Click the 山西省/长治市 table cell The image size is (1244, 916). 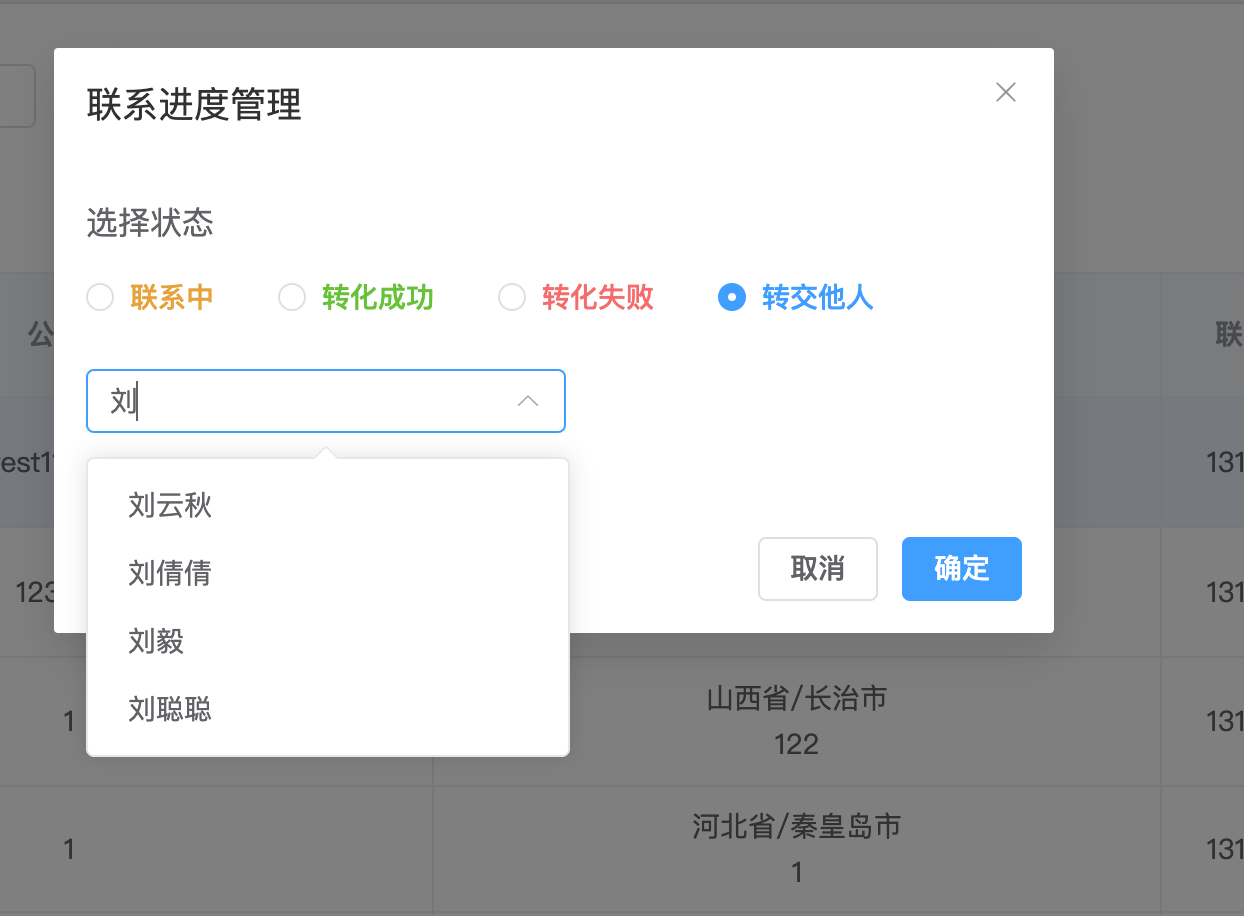796,698
